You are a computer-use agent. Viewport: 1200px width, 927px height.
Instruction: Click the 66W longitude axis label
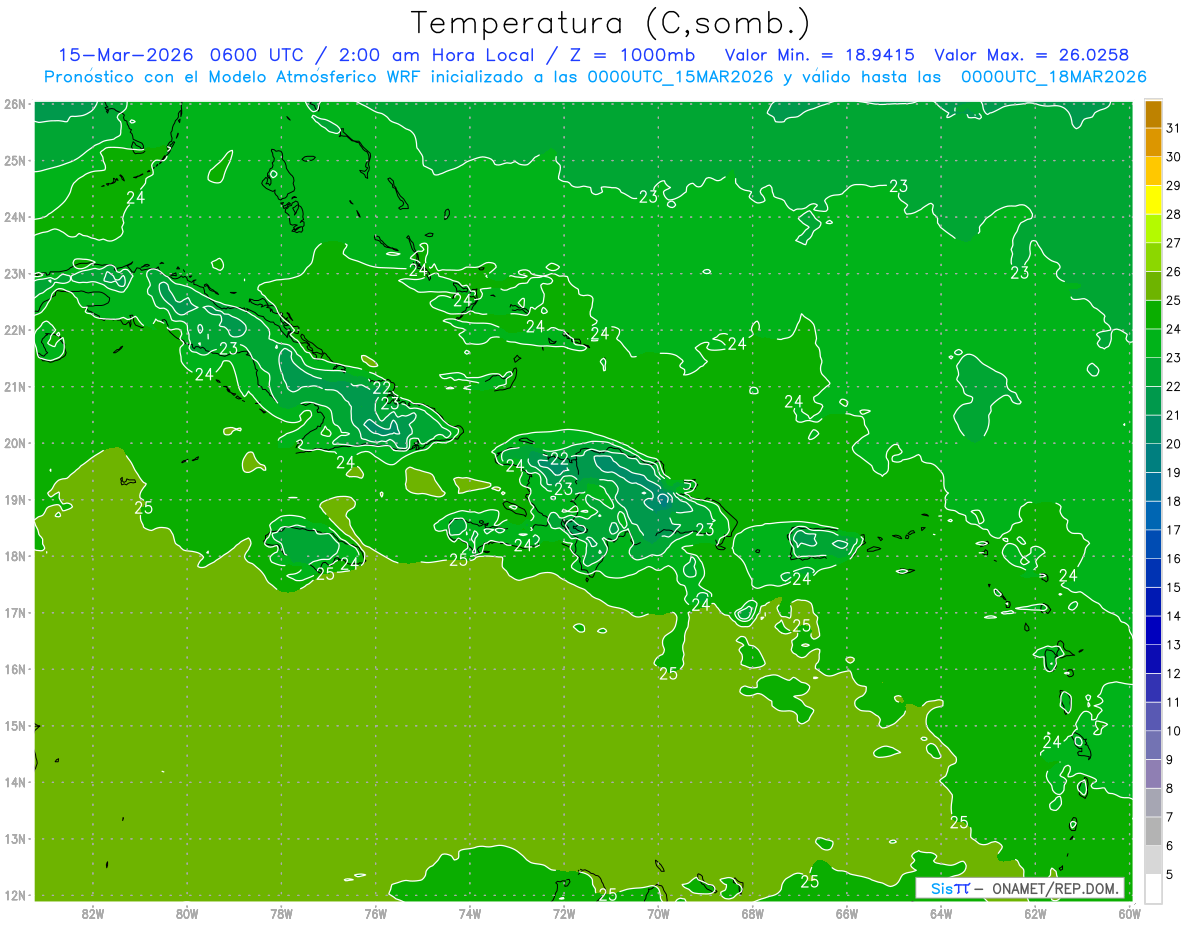[847, 913]
